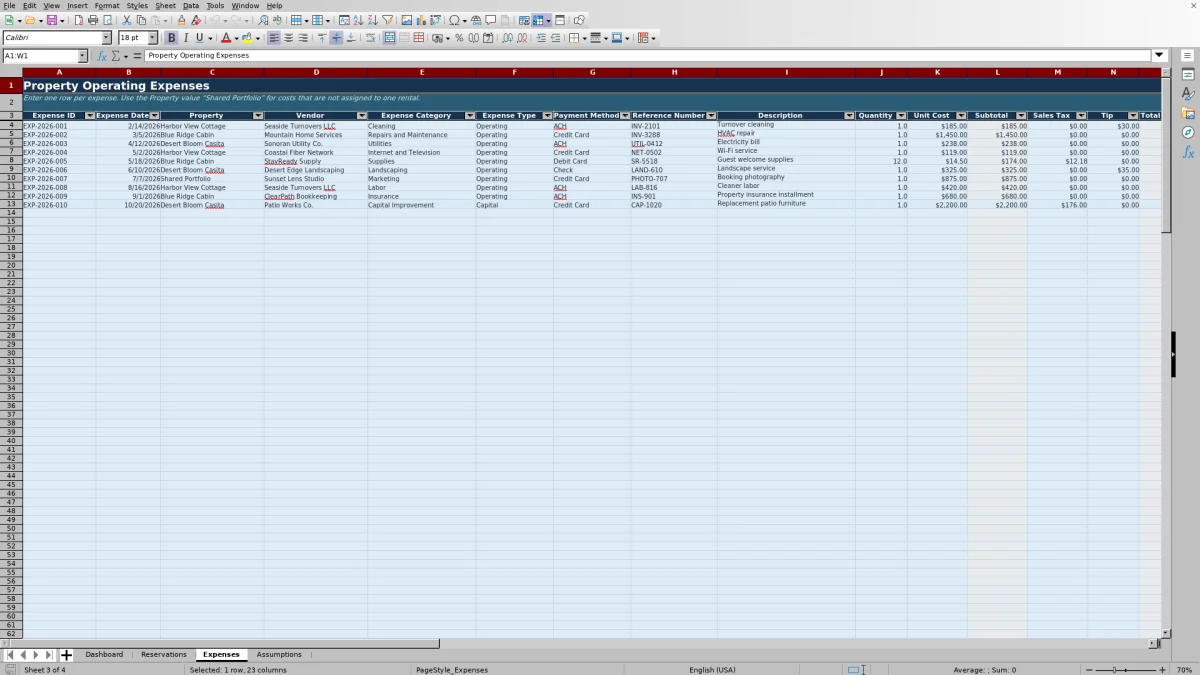Toggle Center Vertically alignment

[x=336, y=38]
